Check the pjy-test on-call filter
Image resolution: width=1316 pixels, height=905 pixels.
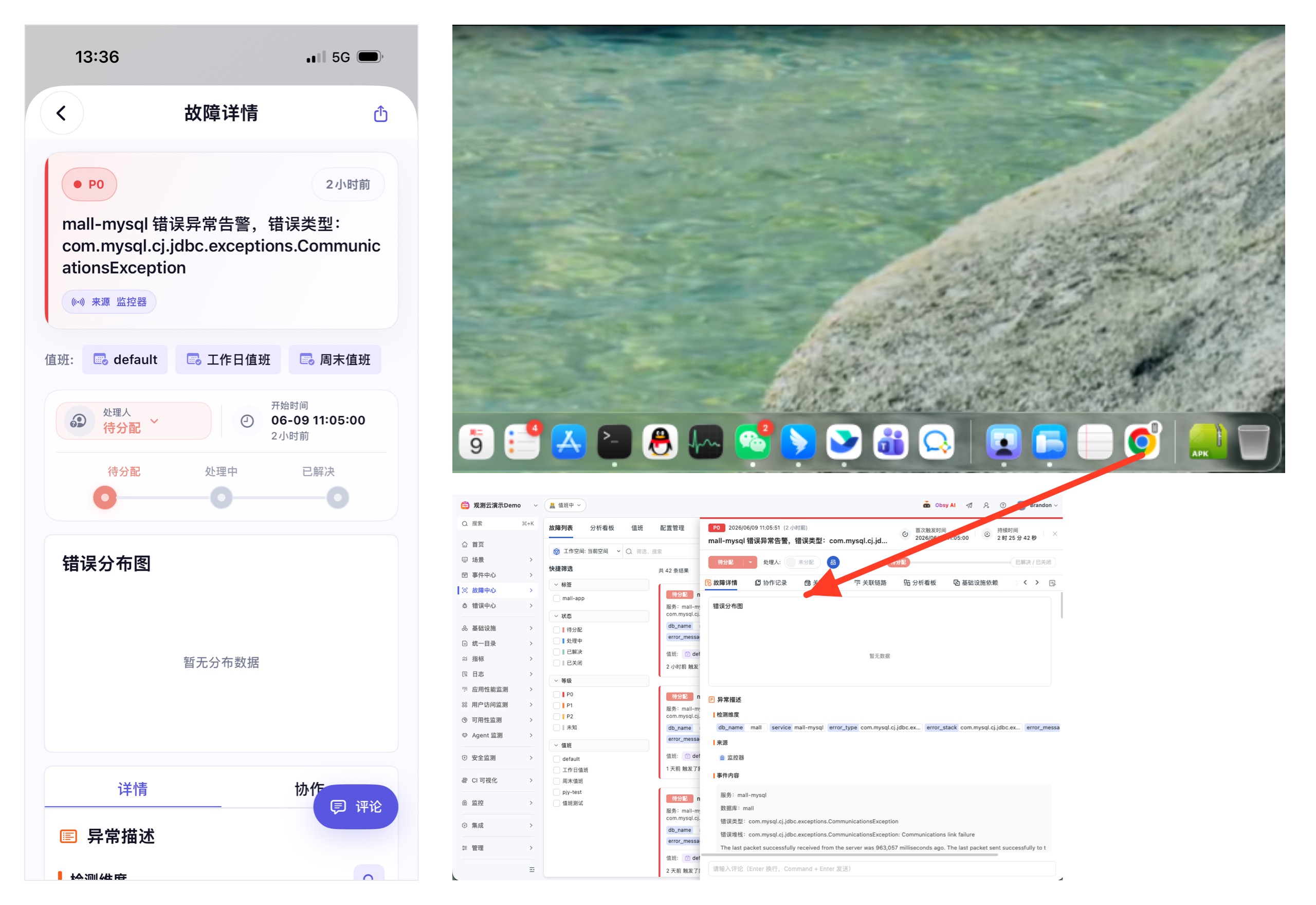(557, 792)
